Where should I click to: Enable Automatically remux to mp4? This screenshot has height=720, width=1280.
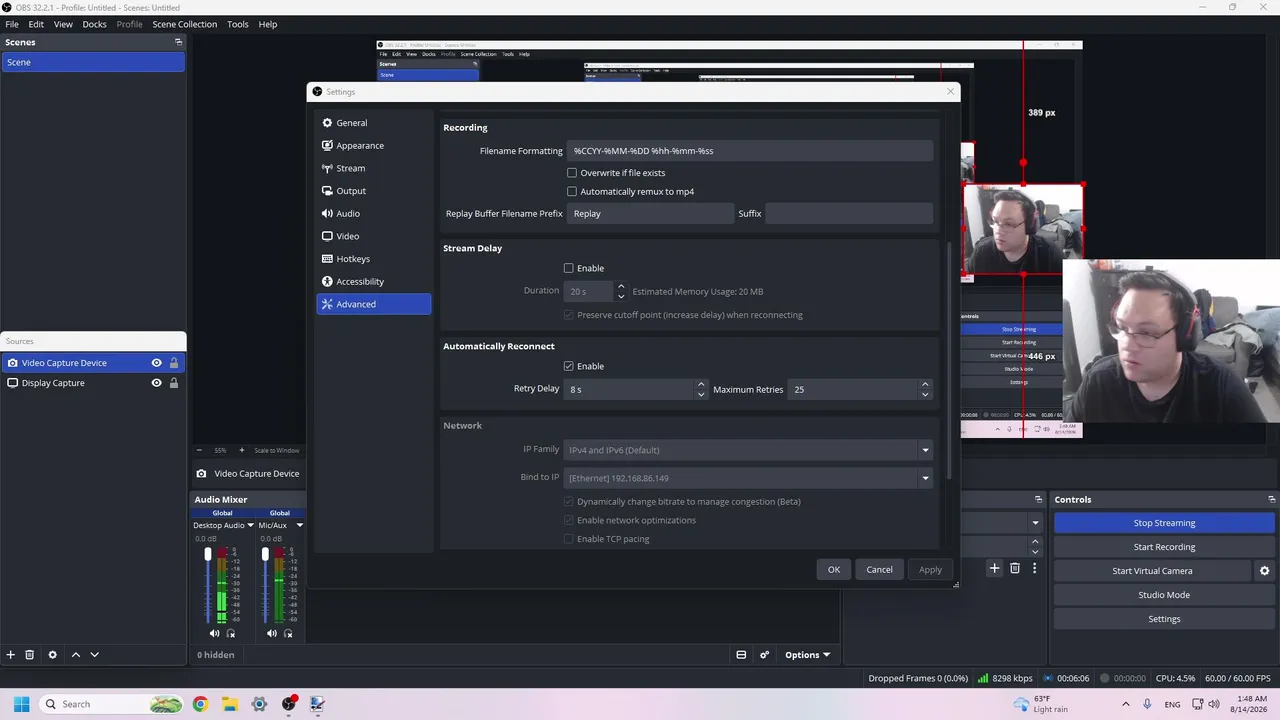tap(572, 192)
